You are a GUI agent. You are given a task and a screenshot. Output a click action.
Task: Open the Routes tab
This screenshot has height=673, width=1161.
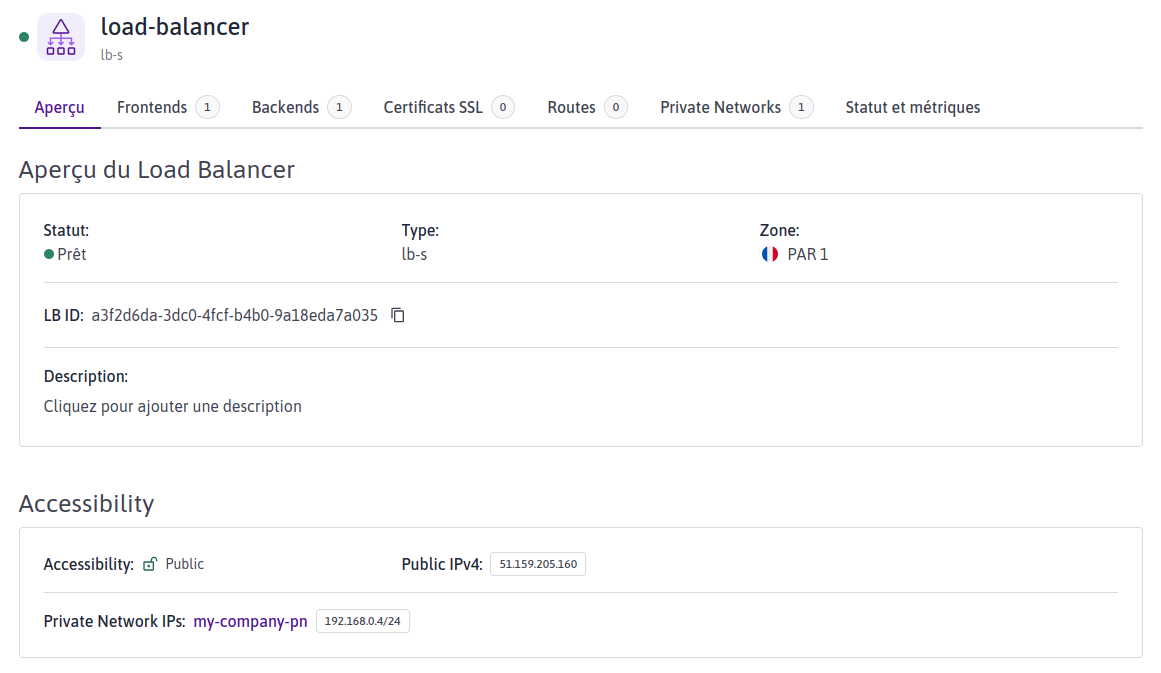pyautogui.click(x=571, y=107)
